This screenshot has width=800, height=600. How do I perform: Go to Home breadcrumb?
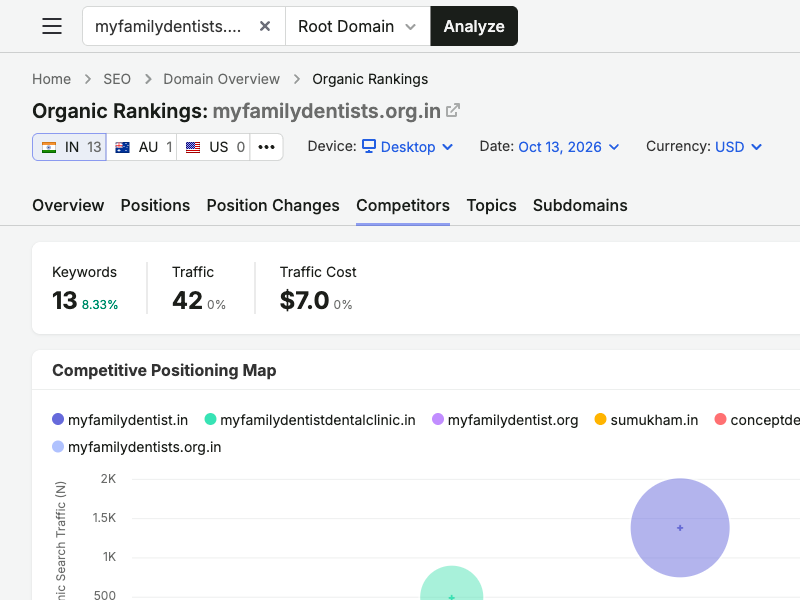coord(52,79)
